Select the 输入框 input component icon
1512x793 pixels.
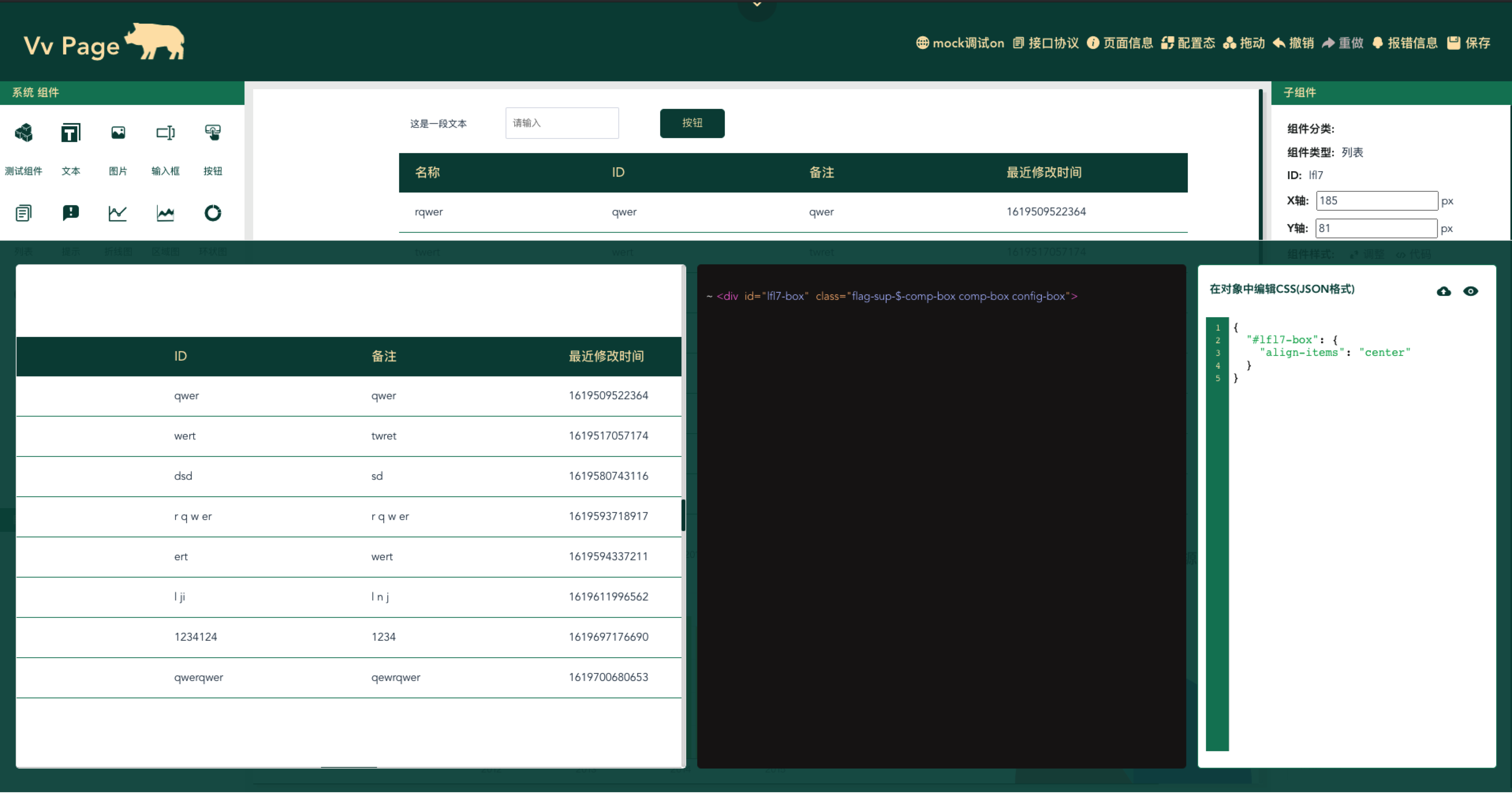click(166, 133)
